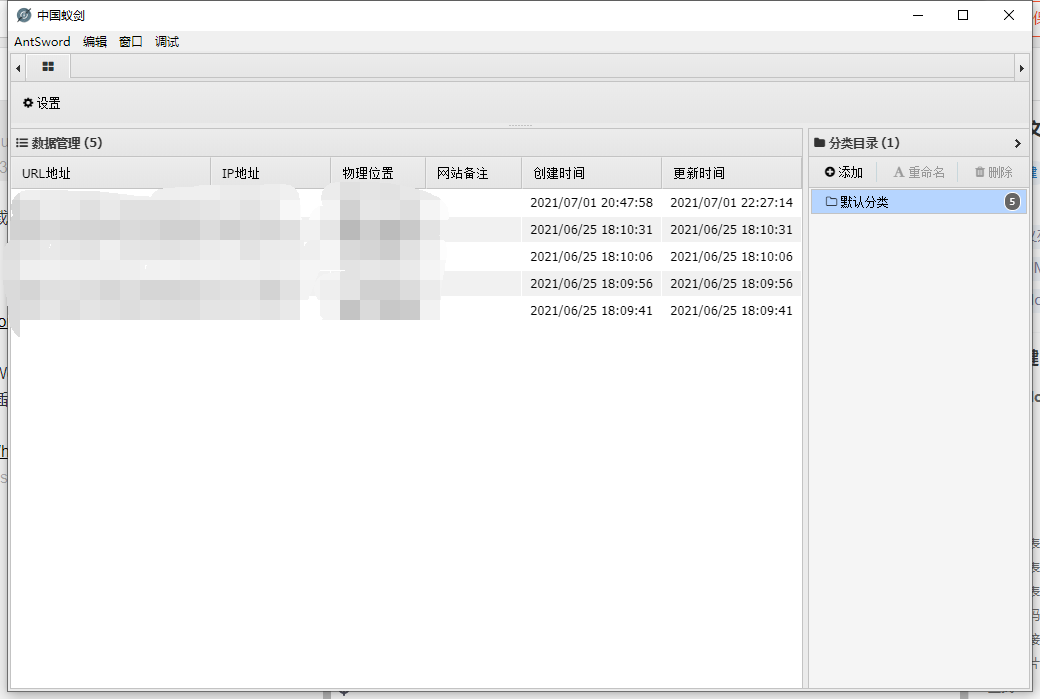1040x699 pixels.
Task: Collapse the 分类目录 panel with the chevron
Action: 1017,143
